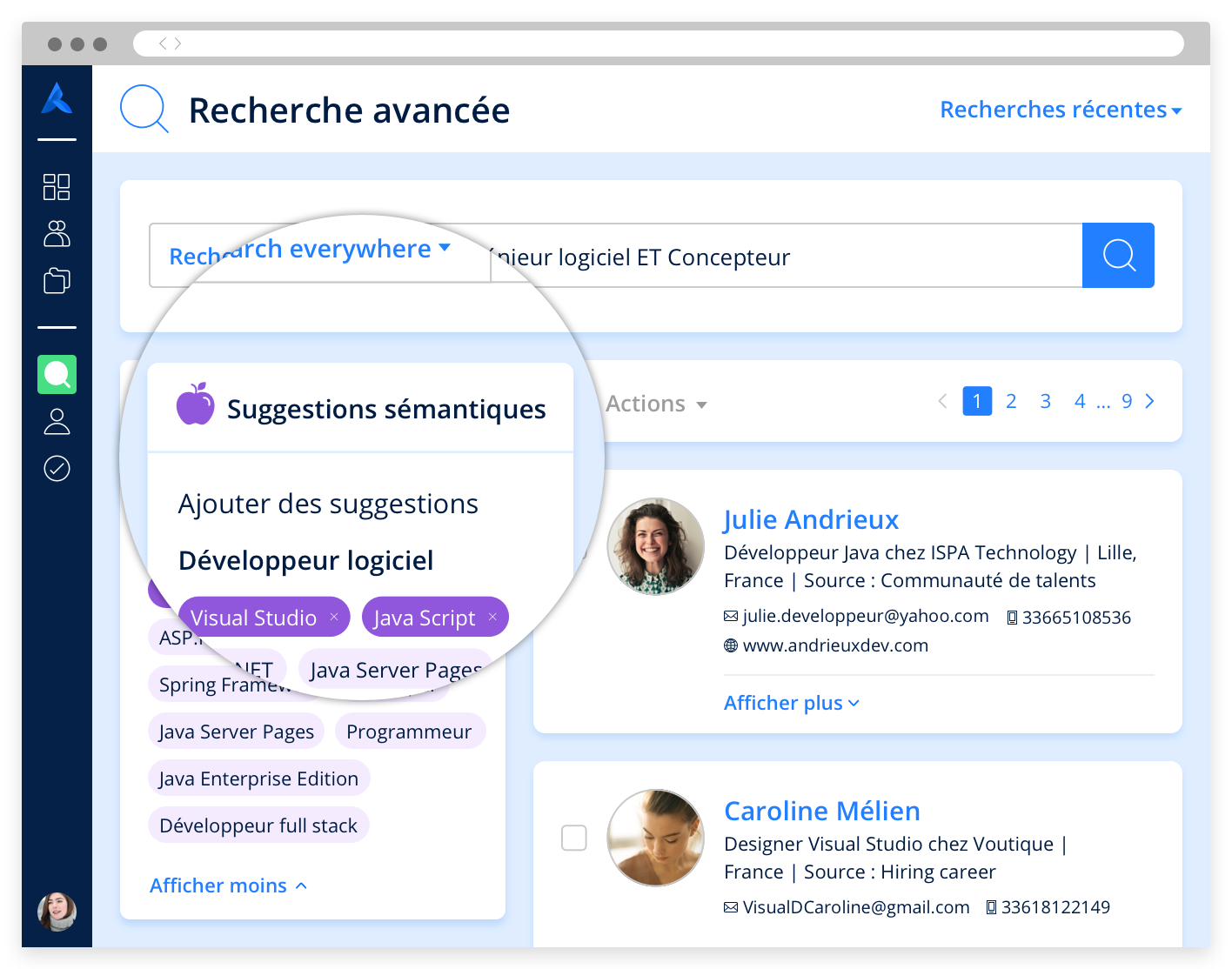Expand Afficher plus for Julie Andrieux
1232x969 pixels.
(791, 703)
